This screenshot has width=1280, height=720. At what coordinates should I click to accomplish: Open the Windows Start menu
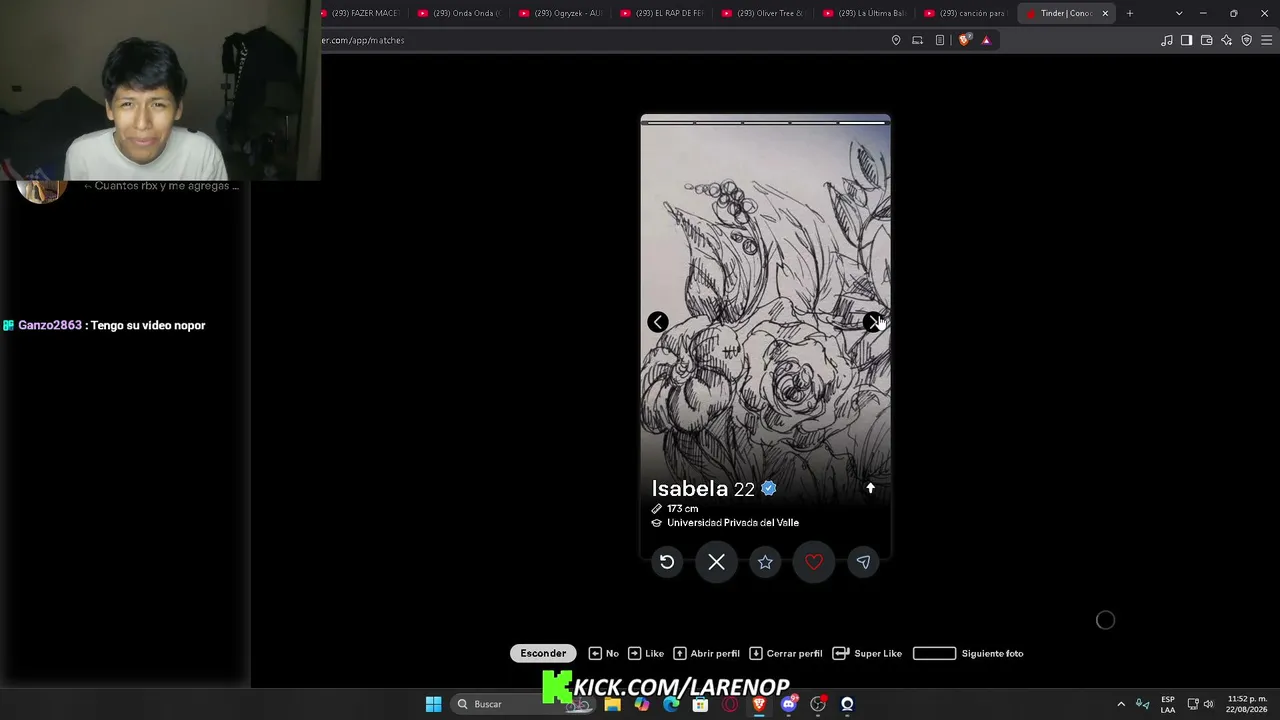[x=433, y=704]
